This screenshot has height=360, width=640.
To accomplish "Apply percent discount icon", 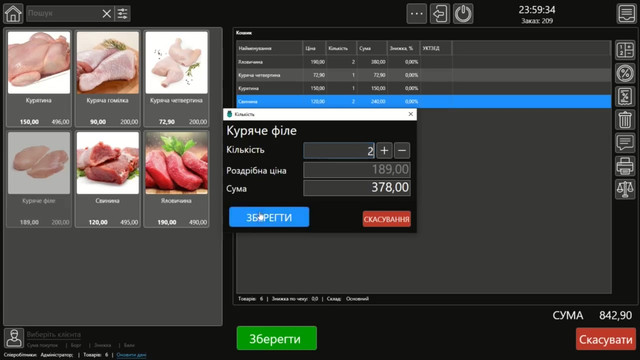I will click(625, 73).
